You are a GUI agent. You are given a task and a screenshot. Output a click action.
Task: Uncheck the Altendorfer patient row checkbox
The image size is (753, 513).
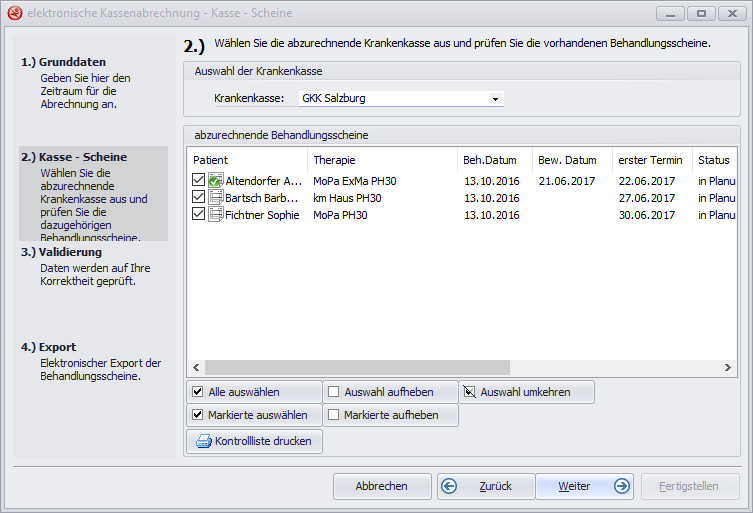coord(198,181)
